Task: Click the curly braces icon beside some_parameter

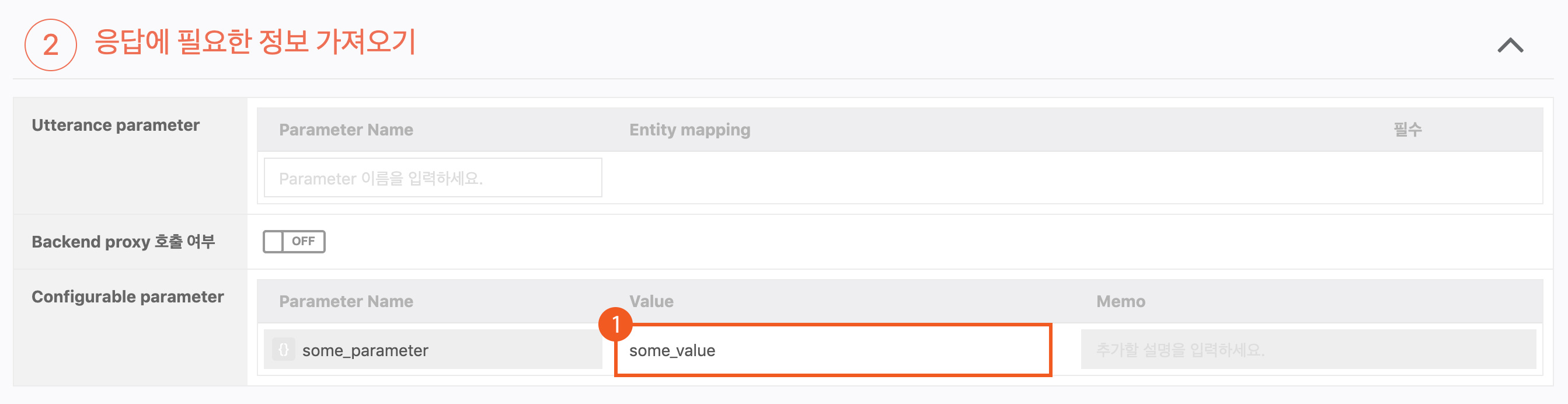Action: (284, 350)
